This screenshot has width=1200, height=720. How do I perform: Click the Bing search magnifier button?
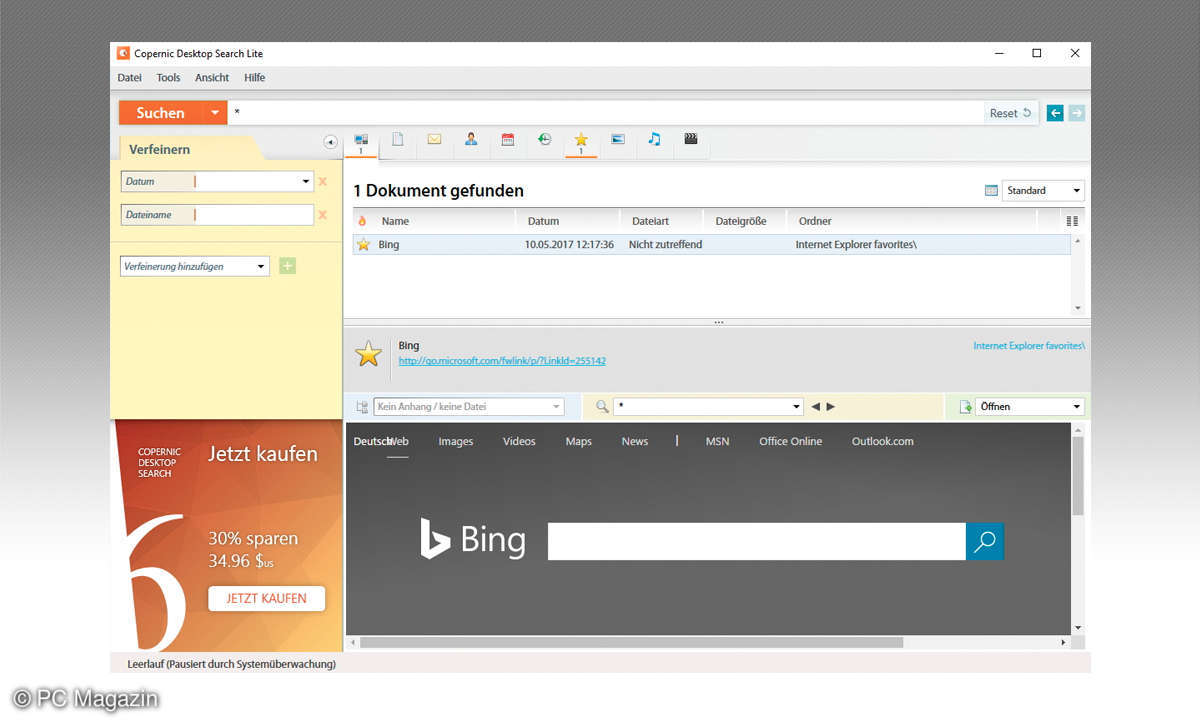pyautogui.click(x=985, y=541)
